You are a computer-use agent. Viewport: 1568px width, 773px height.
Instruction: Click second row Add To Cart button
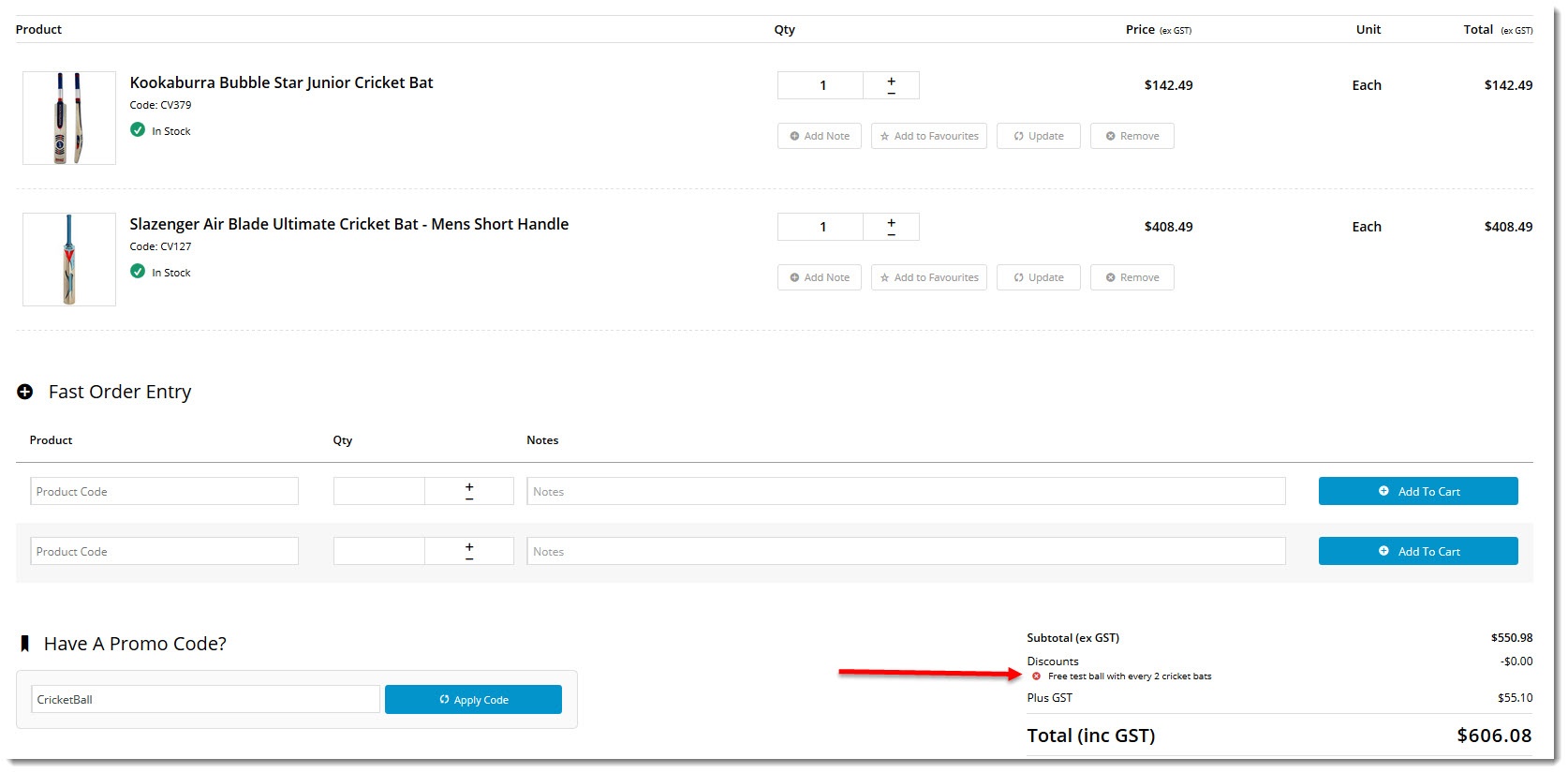[1418, 551]
